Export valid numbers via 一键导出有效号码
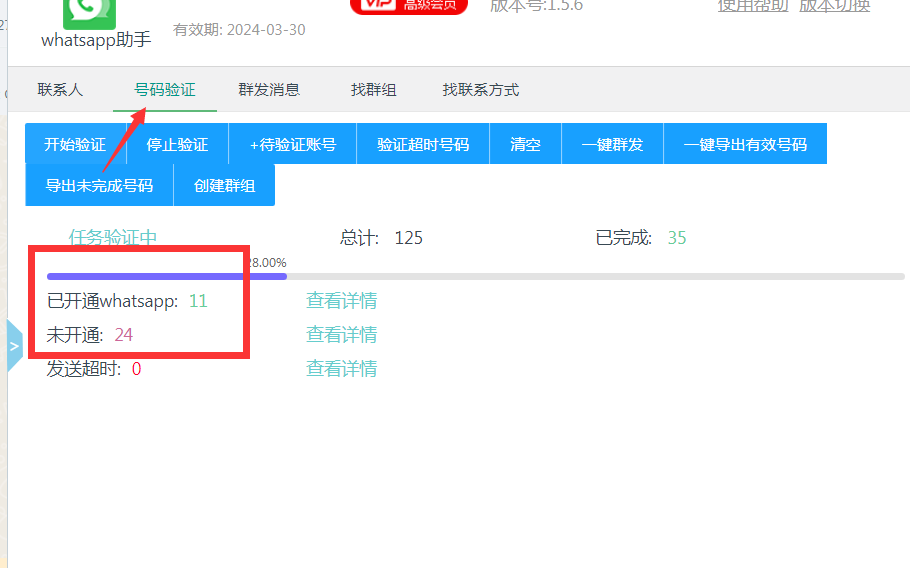The width and height of the screenshot is (910, 568). pyautogui.click(x=745, y=144)
